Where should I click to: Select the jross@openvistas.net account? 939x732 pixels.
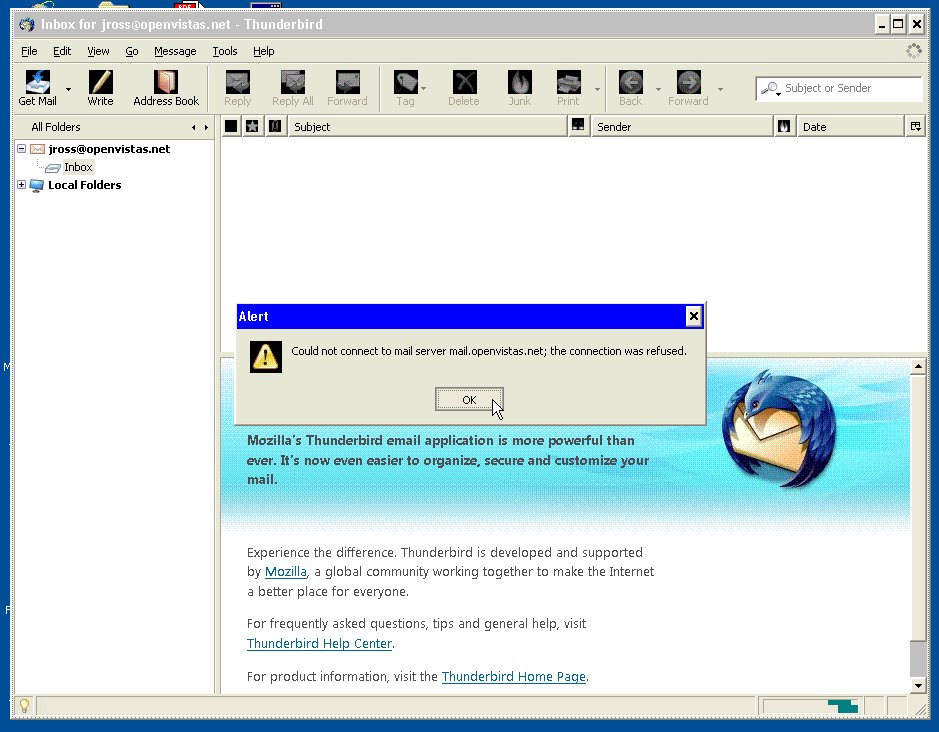pos(109,149)
